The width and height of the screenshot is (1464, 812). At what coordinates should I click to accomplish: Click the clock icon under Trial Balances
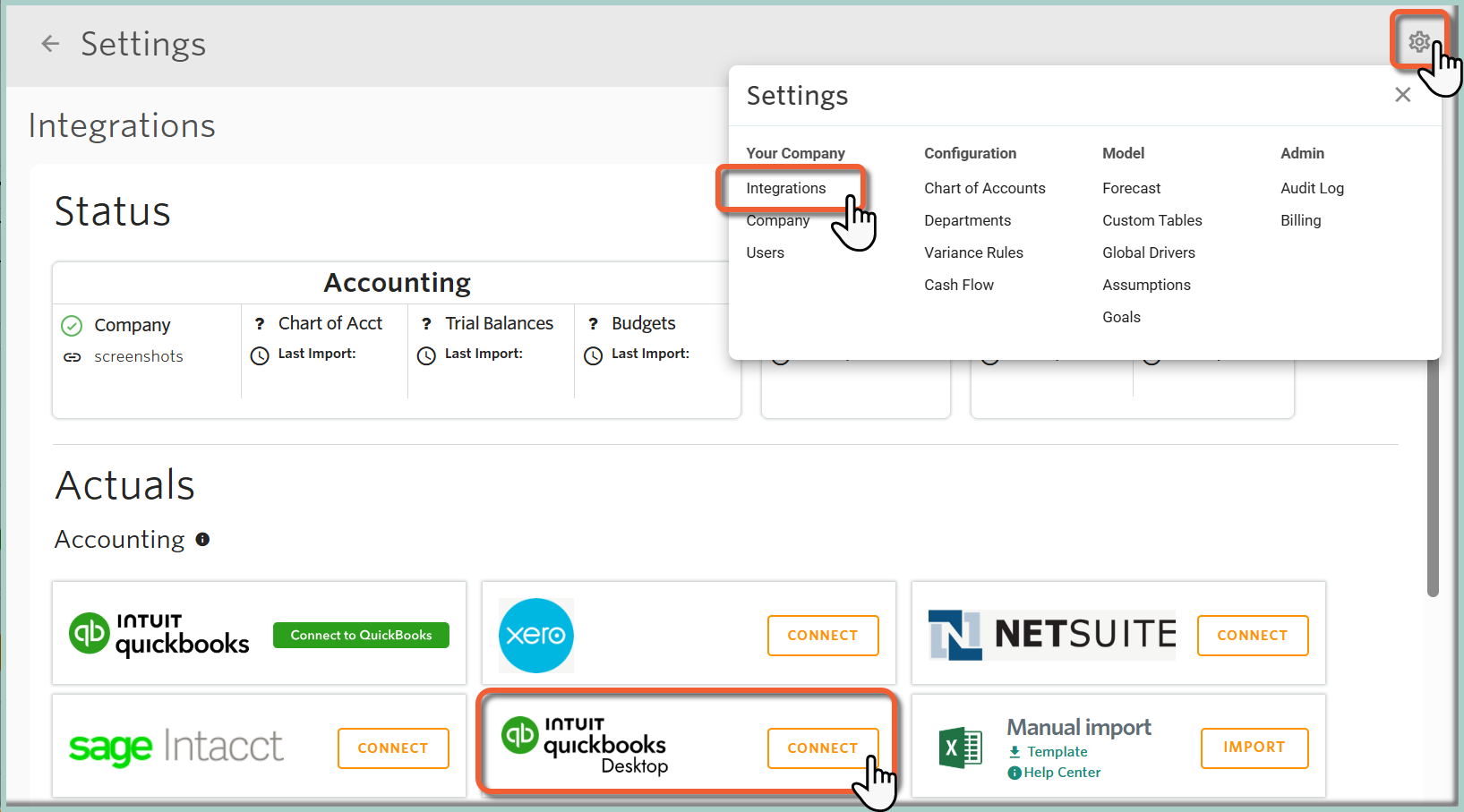coord(426,355)
